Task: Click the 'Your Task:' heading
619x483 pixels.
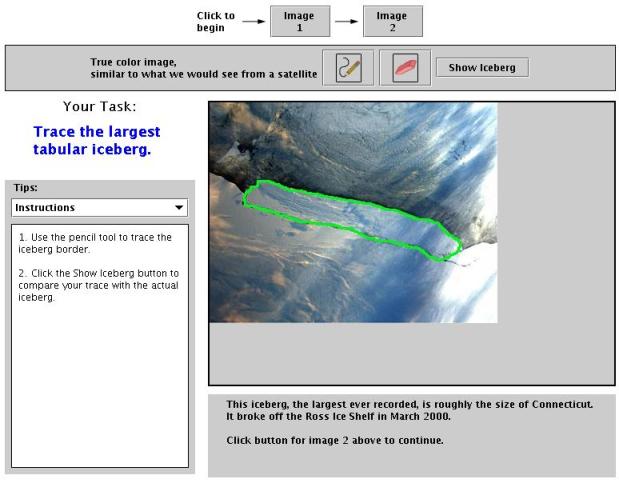Action: coord(99,106)
